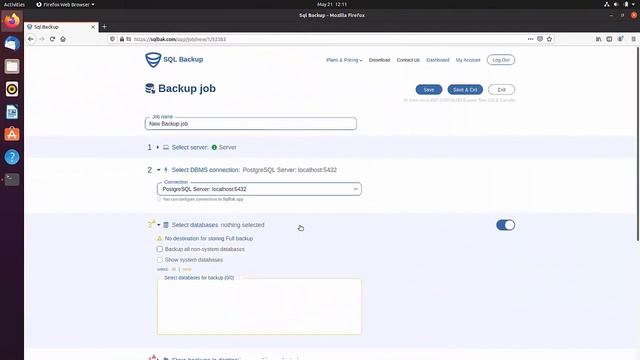Open My Account
This screenshot has width=640, height=360.
pyautogui.click(x=468, y=60)
